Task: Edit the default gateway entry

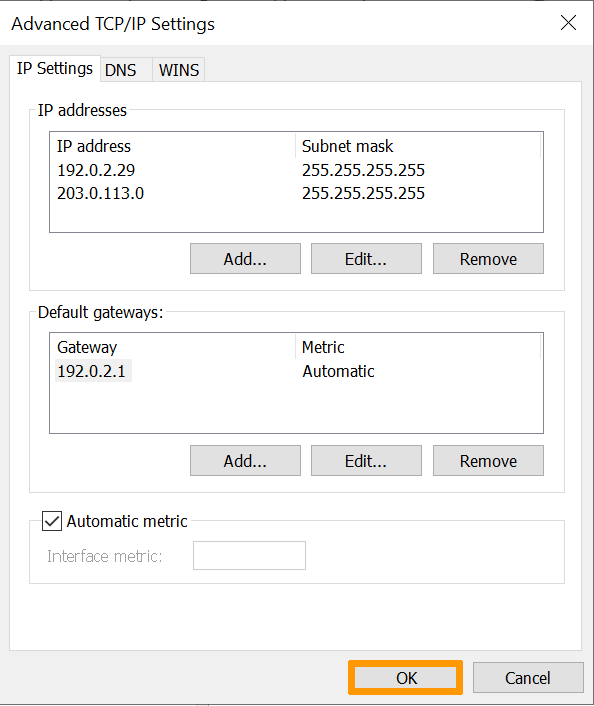Action: pyautogui.click(x=366, y=461)
